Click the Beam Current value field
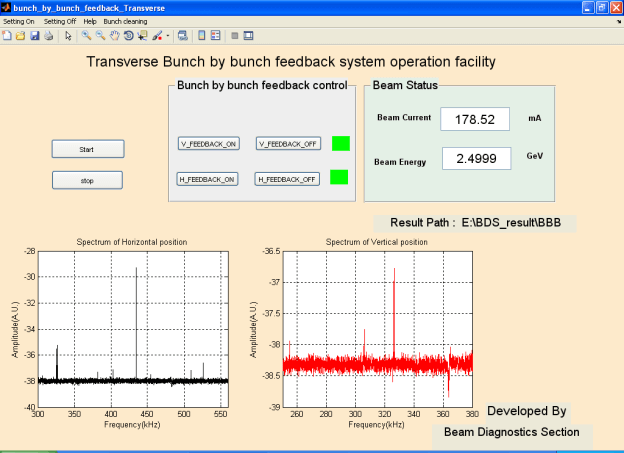The image size is (624, 453). click(x=475, y=119)
